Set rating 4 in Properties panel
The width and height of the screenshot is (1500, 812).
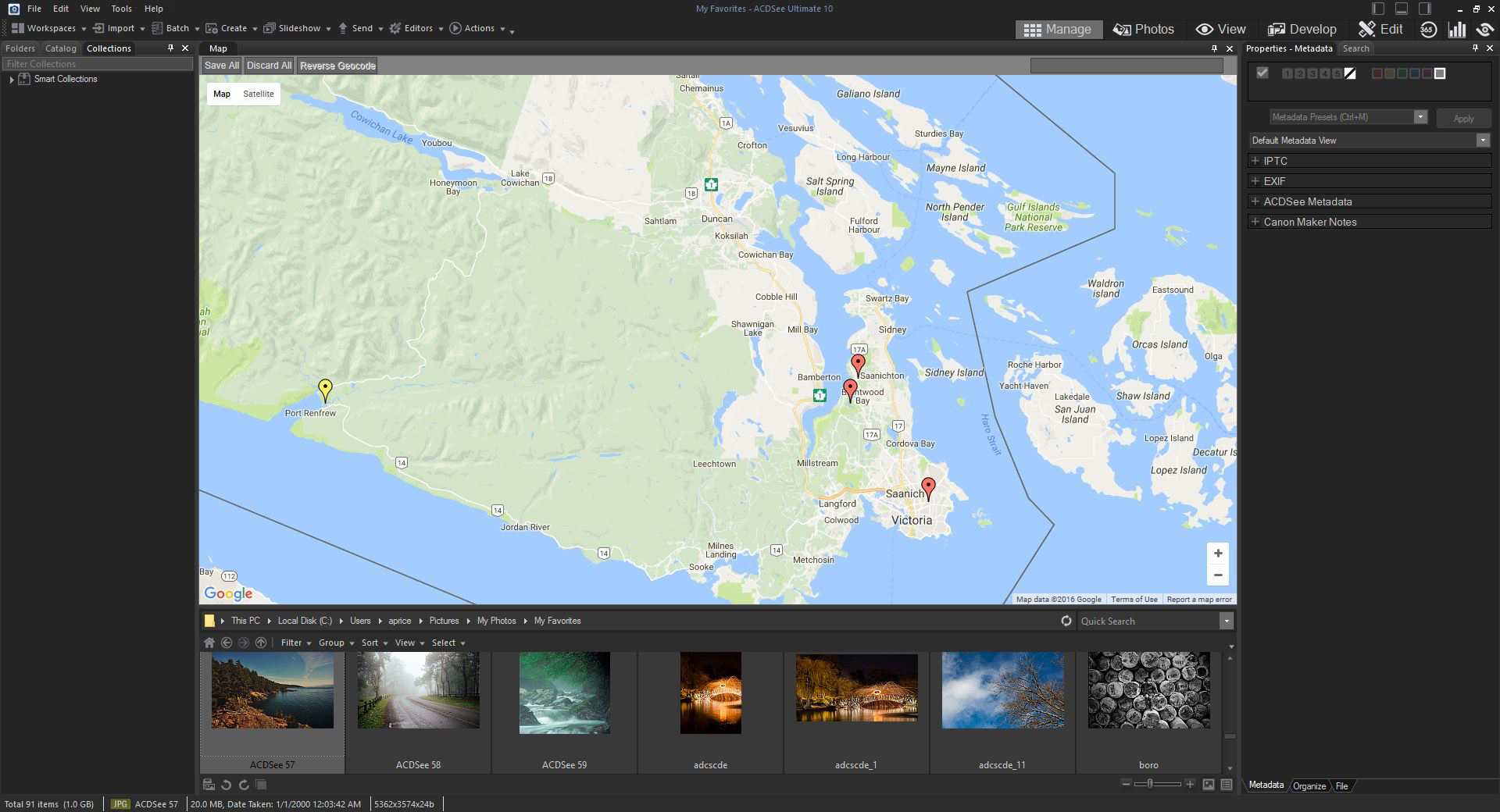(x=1325, y=73)
